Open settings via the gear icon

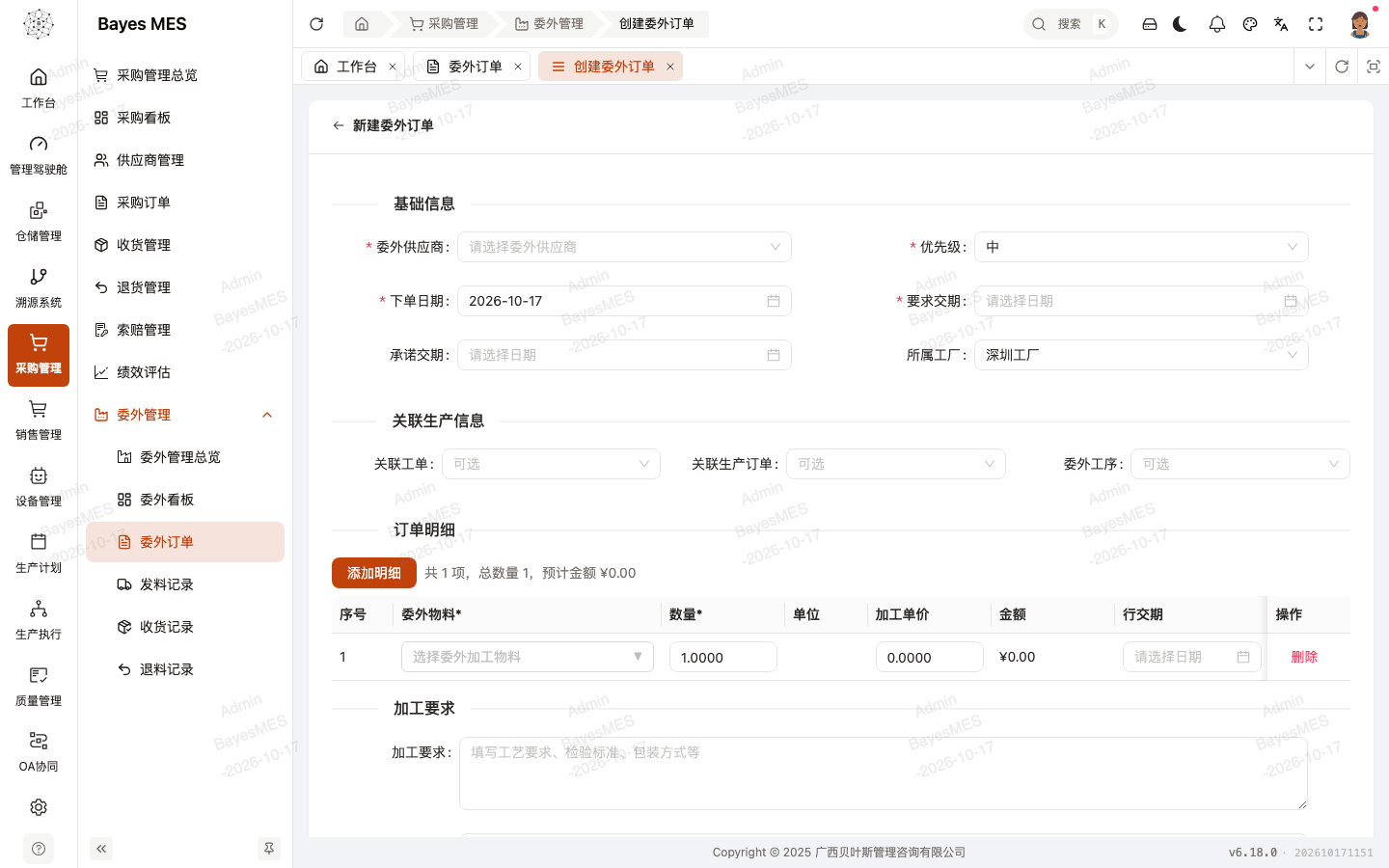click(39, 807)
